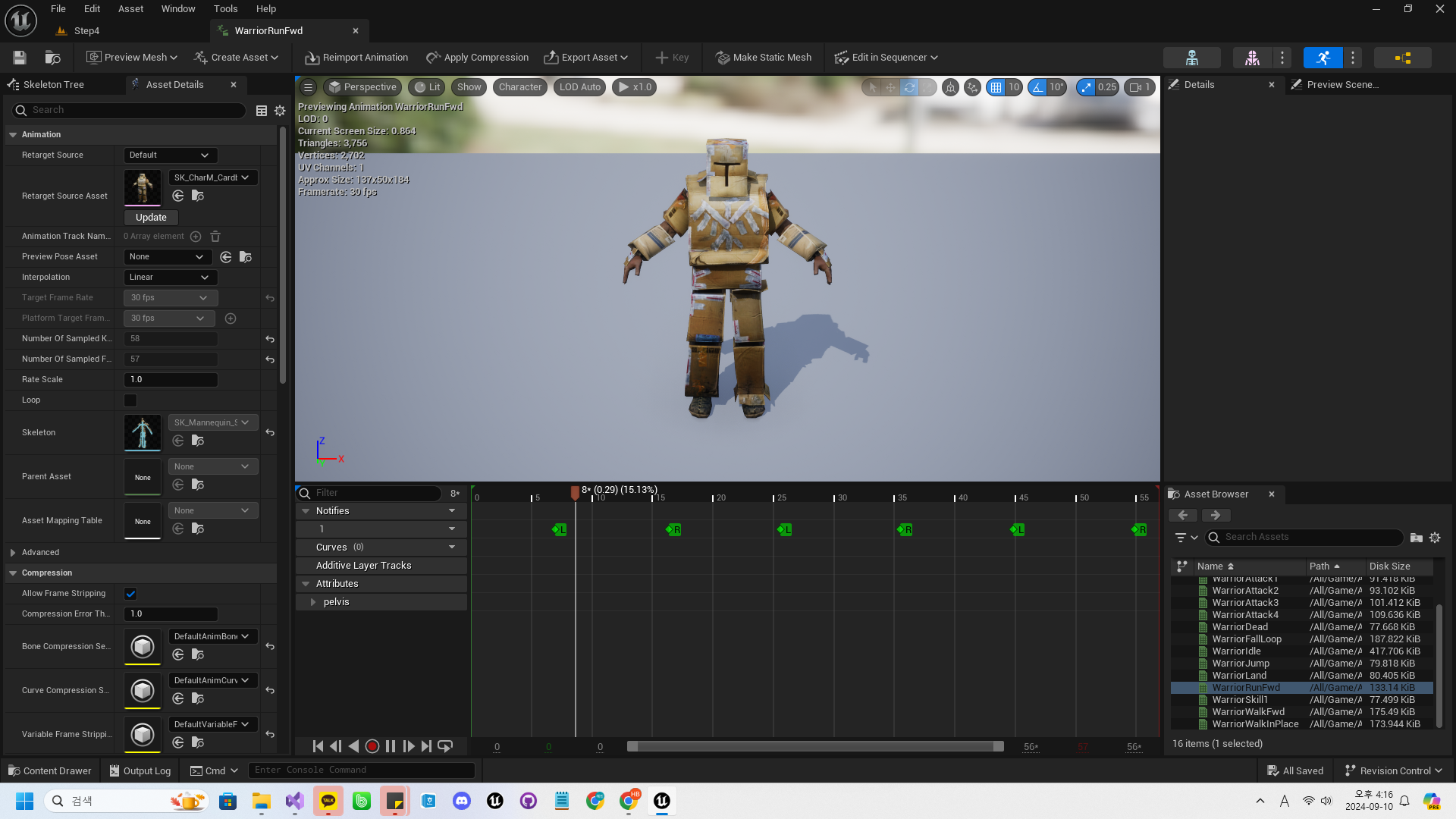Open the File menu
The height and width of the screenshot is (819, 1456).
(x=58, y=9)
